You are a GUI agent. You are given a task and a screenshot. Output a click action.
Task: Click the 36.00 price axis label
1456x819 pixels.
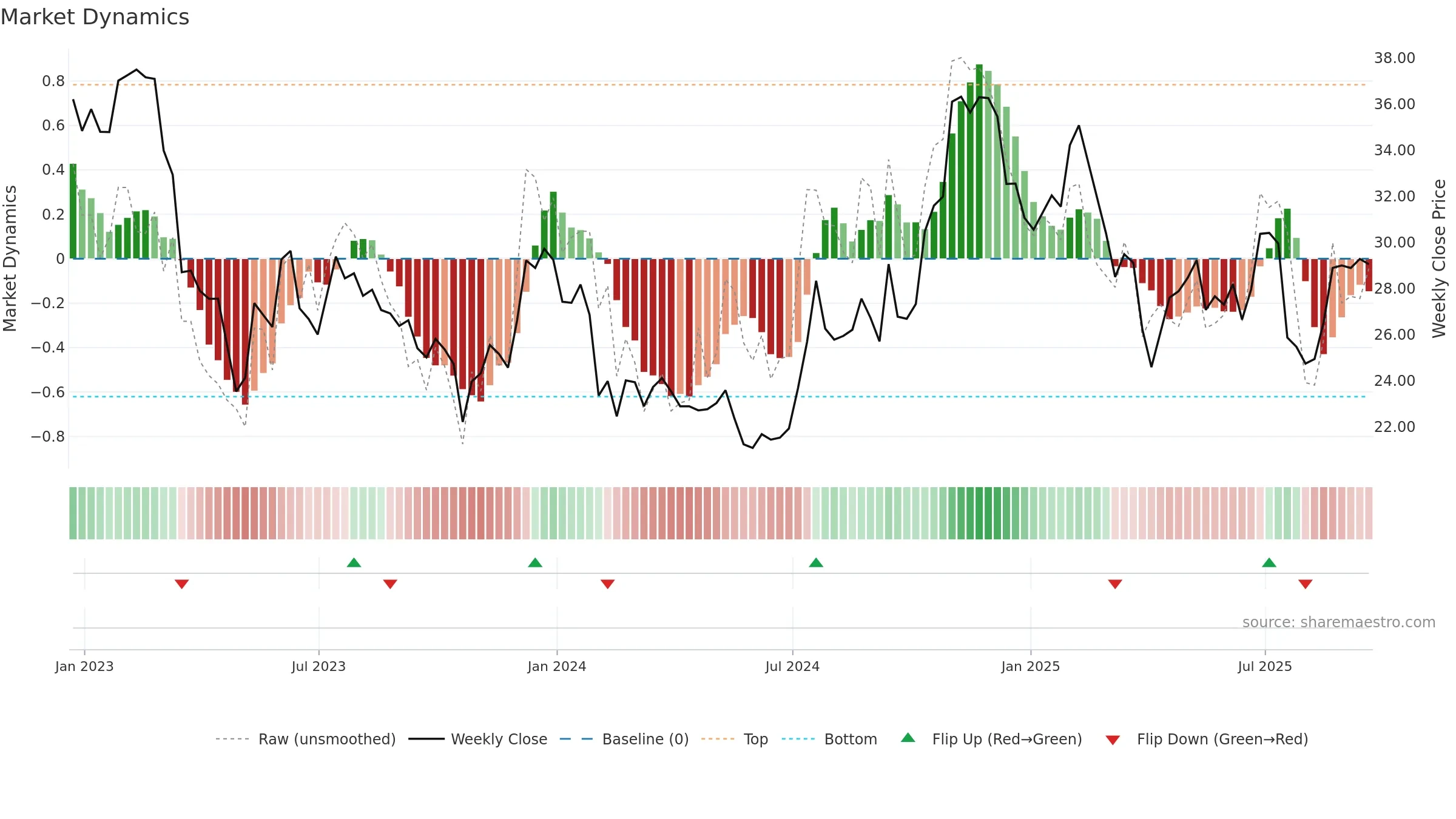(x=1394, y=104)
